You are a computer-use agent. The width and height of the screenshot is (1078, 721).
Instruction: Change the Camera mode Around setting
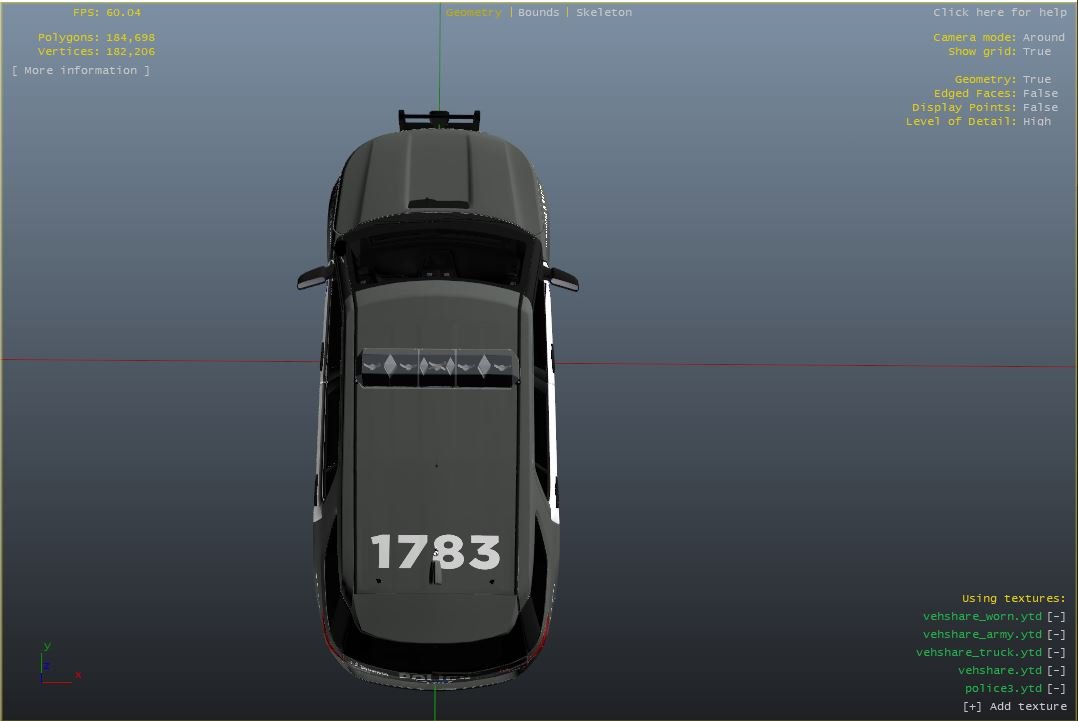pyautogui.click(x=1043, y=37)
